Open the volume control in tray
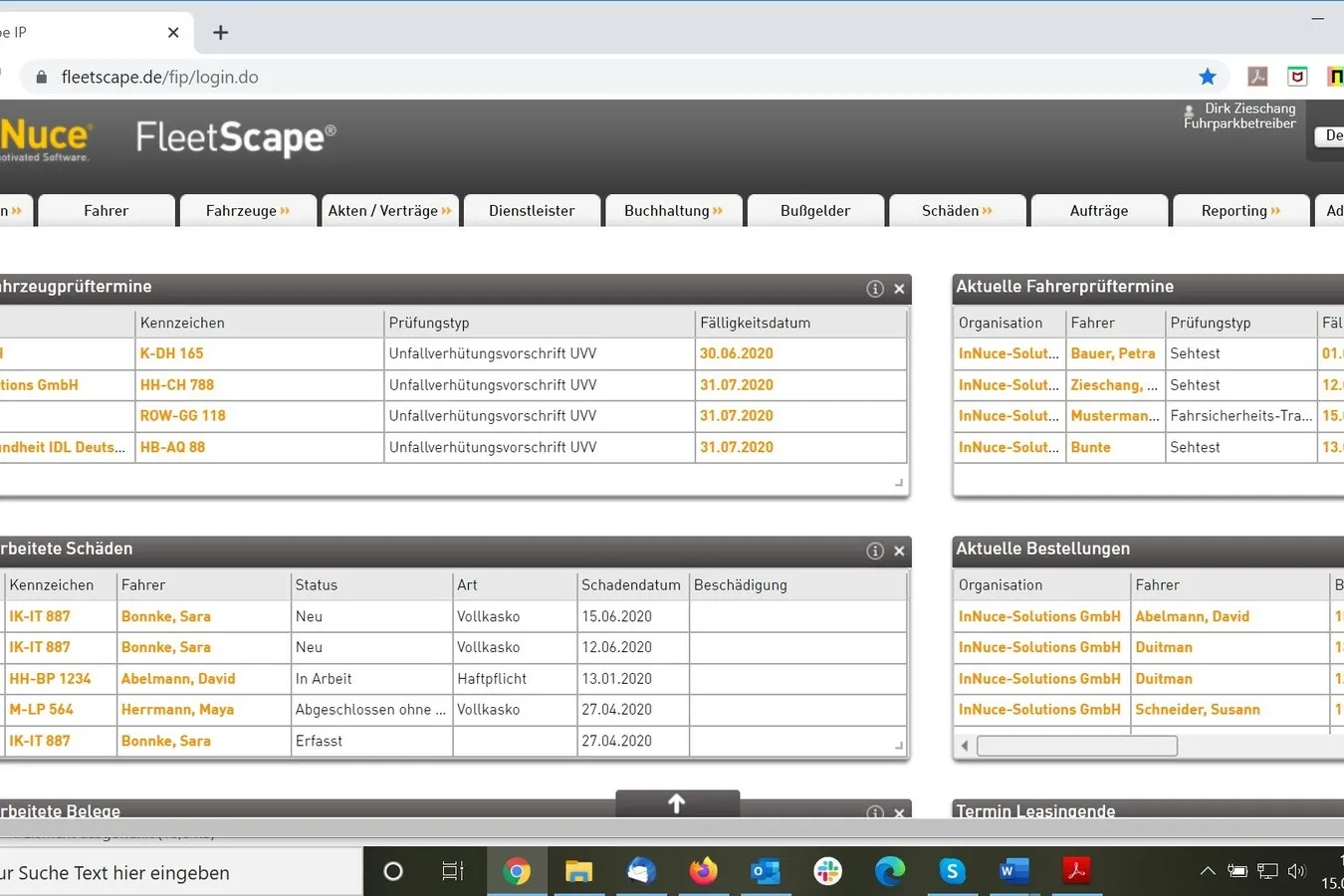This screenshot has height=896, width=1344. (x=1296, y=871)
